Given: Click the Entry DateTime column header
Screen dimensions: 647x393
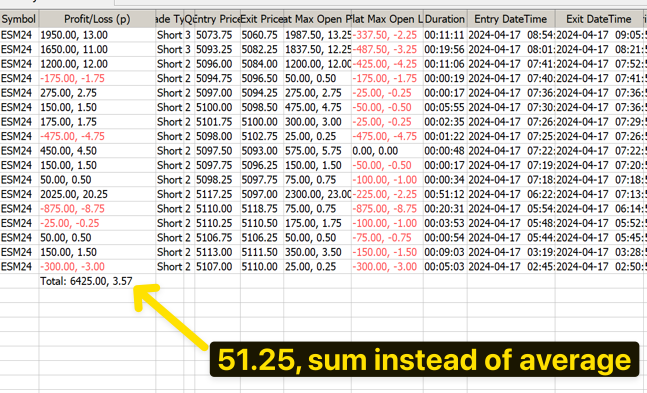Looking at the screenshot, I should click(511, 19).
